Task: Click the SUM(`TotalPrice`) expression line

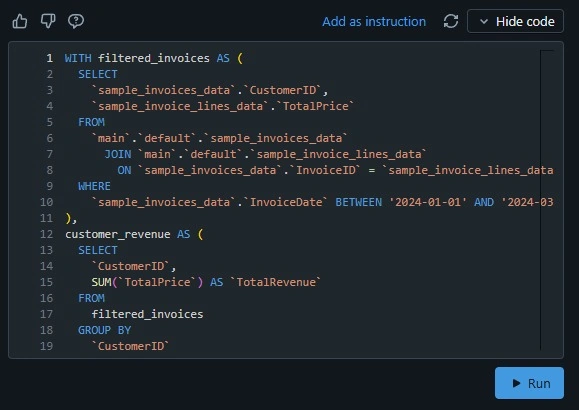Action: (x=206, y=282)
